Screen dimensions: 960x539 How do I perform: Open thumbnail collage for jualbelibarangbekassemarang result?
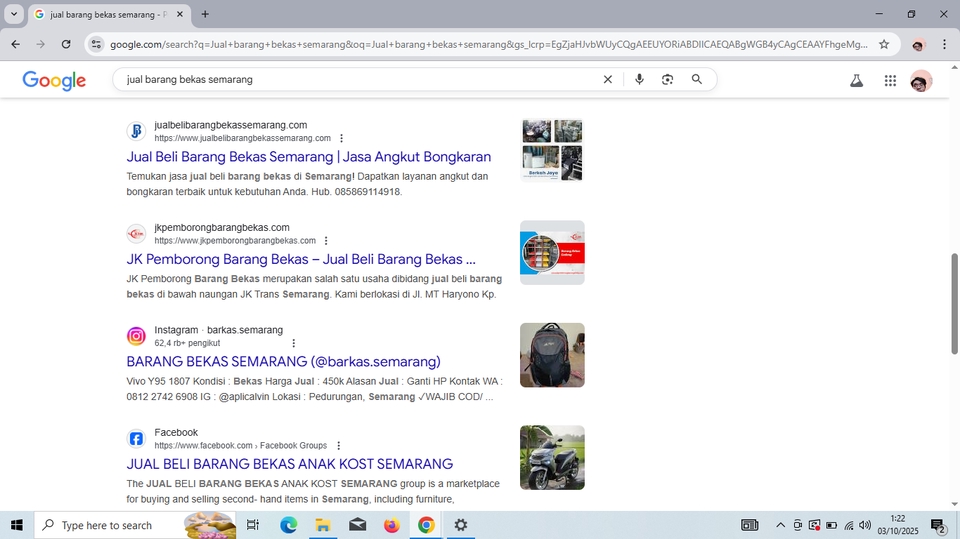pos(552,150)
